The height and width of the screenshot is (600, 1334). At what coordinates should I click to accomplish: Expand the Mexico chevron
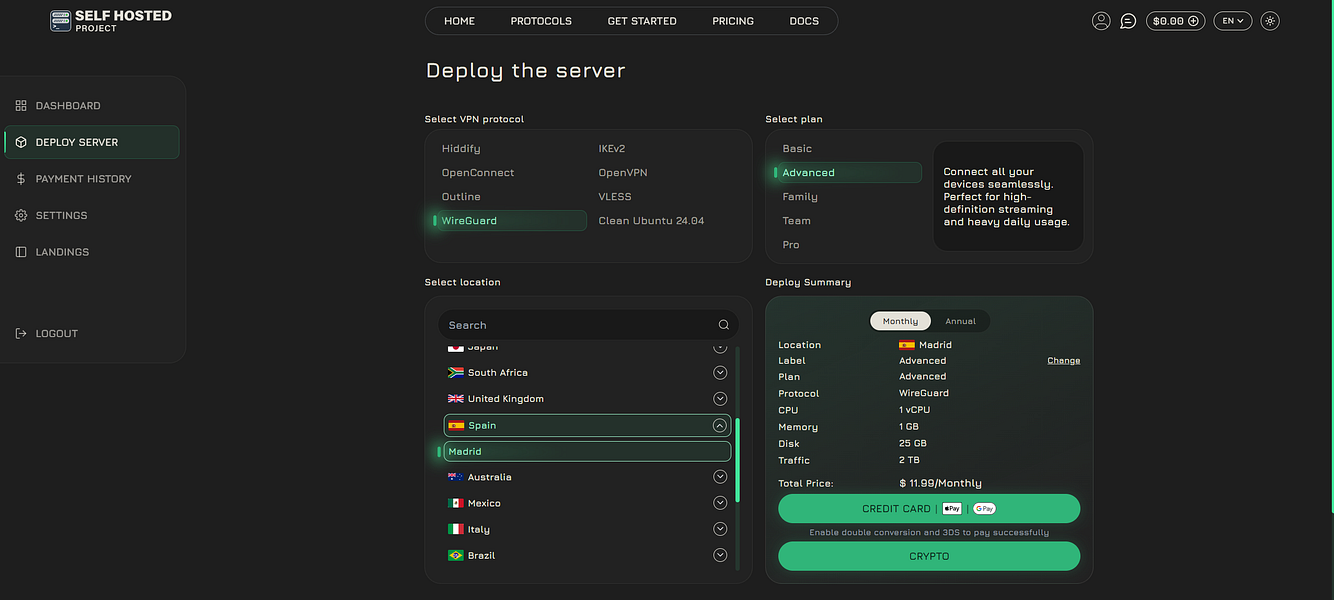tap(720, 504)
